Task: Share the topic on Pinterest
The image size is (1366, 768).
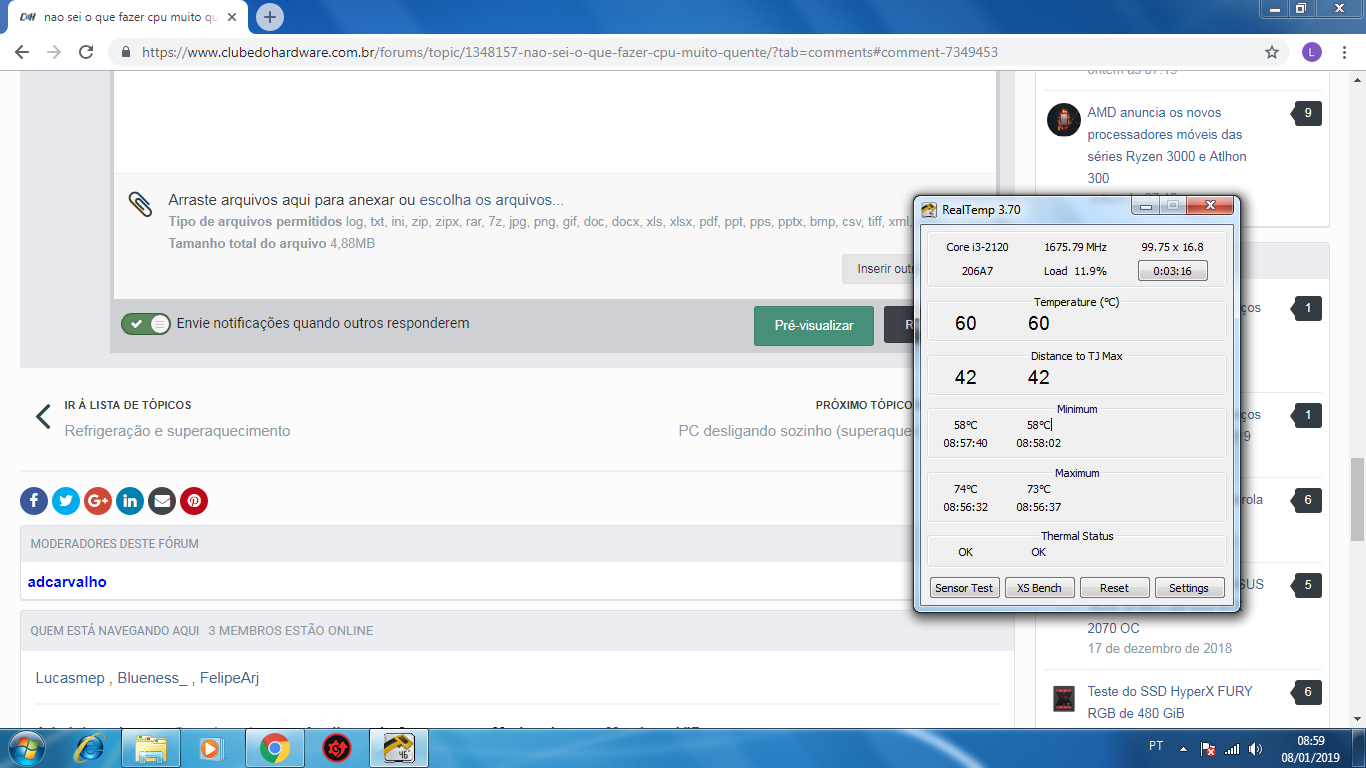Action: click(x=194, y=501)
